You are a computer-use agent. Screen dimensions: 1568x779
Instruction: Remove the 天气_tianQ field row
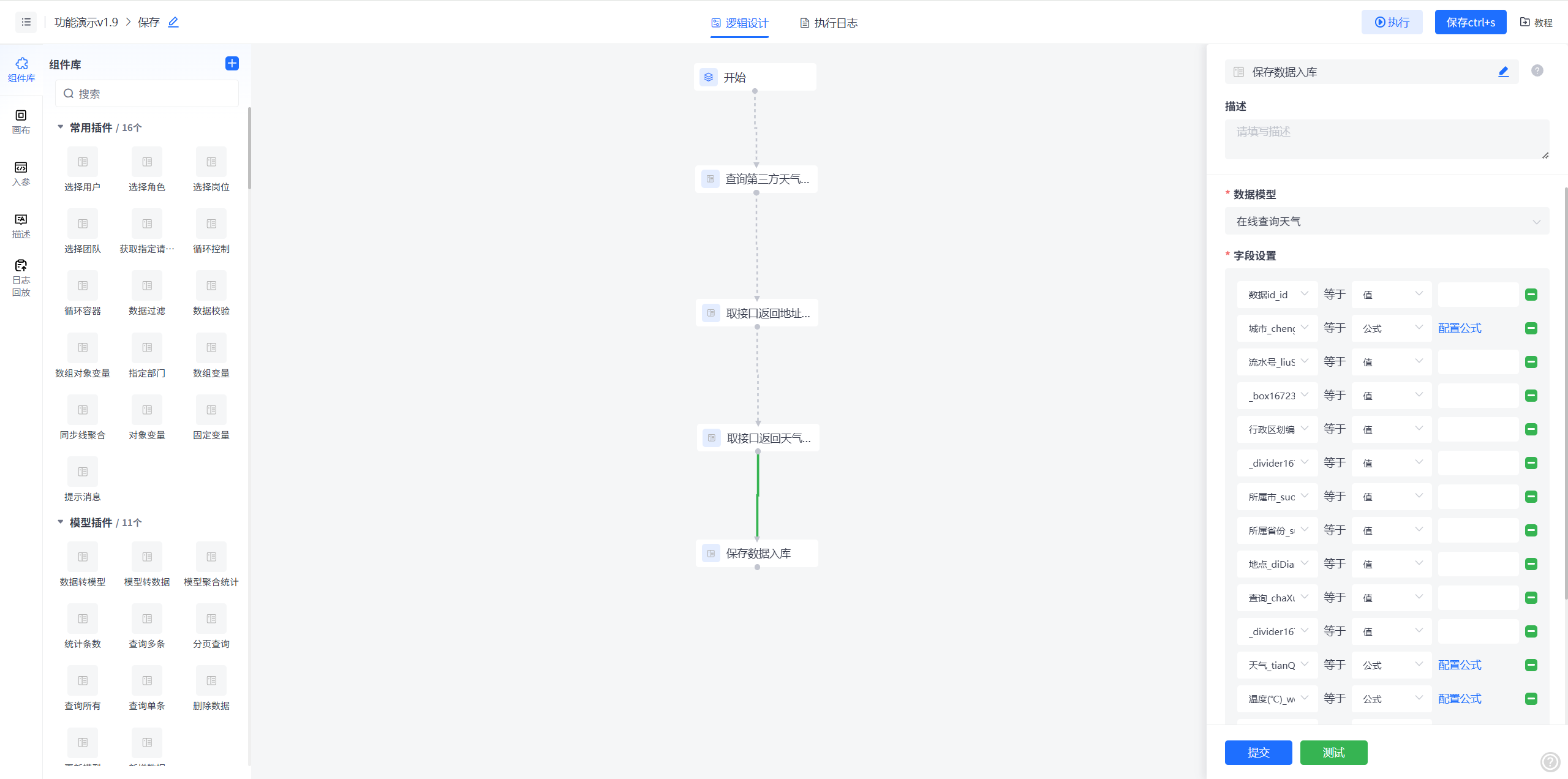pos(1531,665)
